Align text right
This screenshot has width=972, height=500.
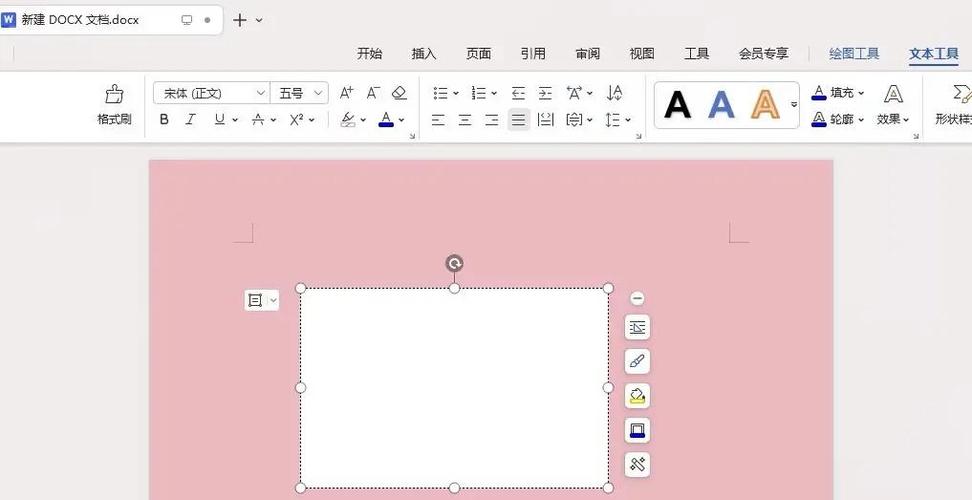(492, 120)
